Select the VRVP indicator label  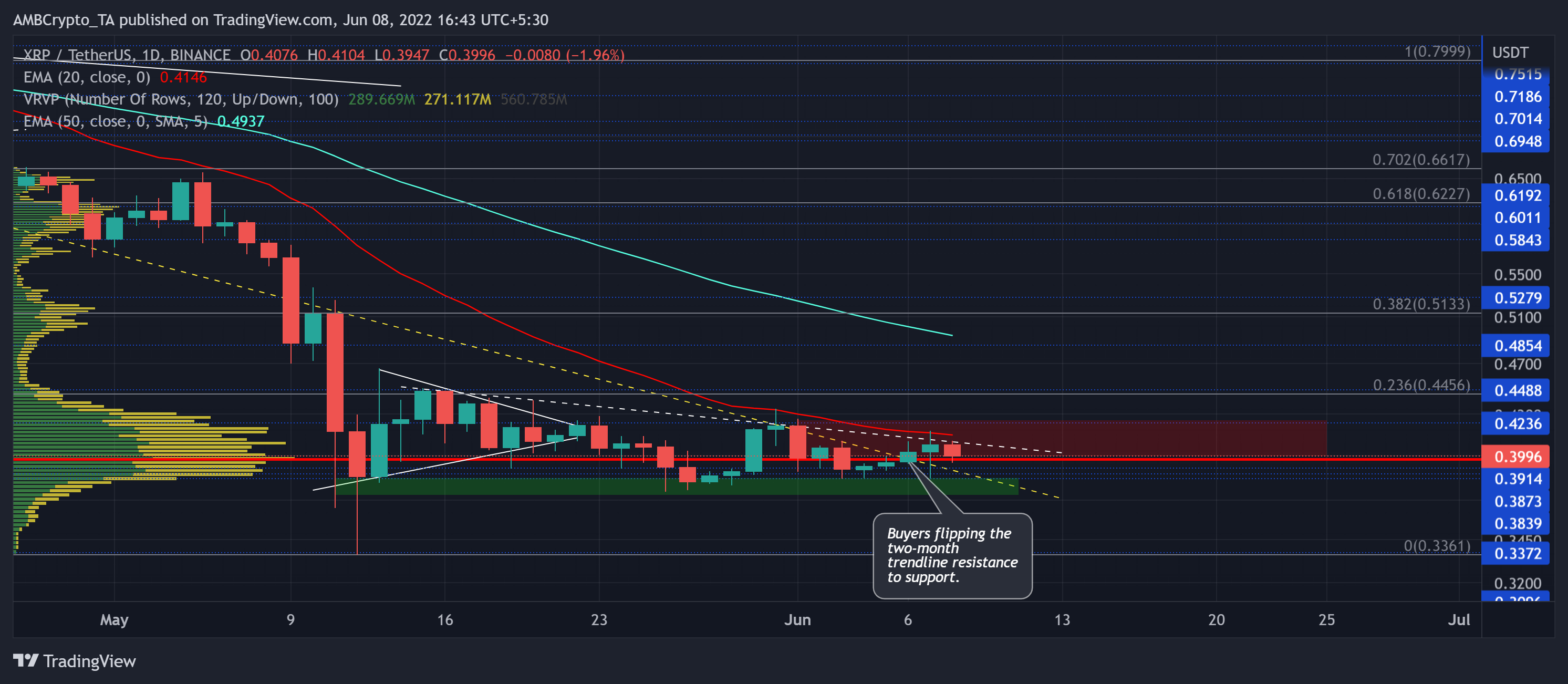[x=181, y=99]
